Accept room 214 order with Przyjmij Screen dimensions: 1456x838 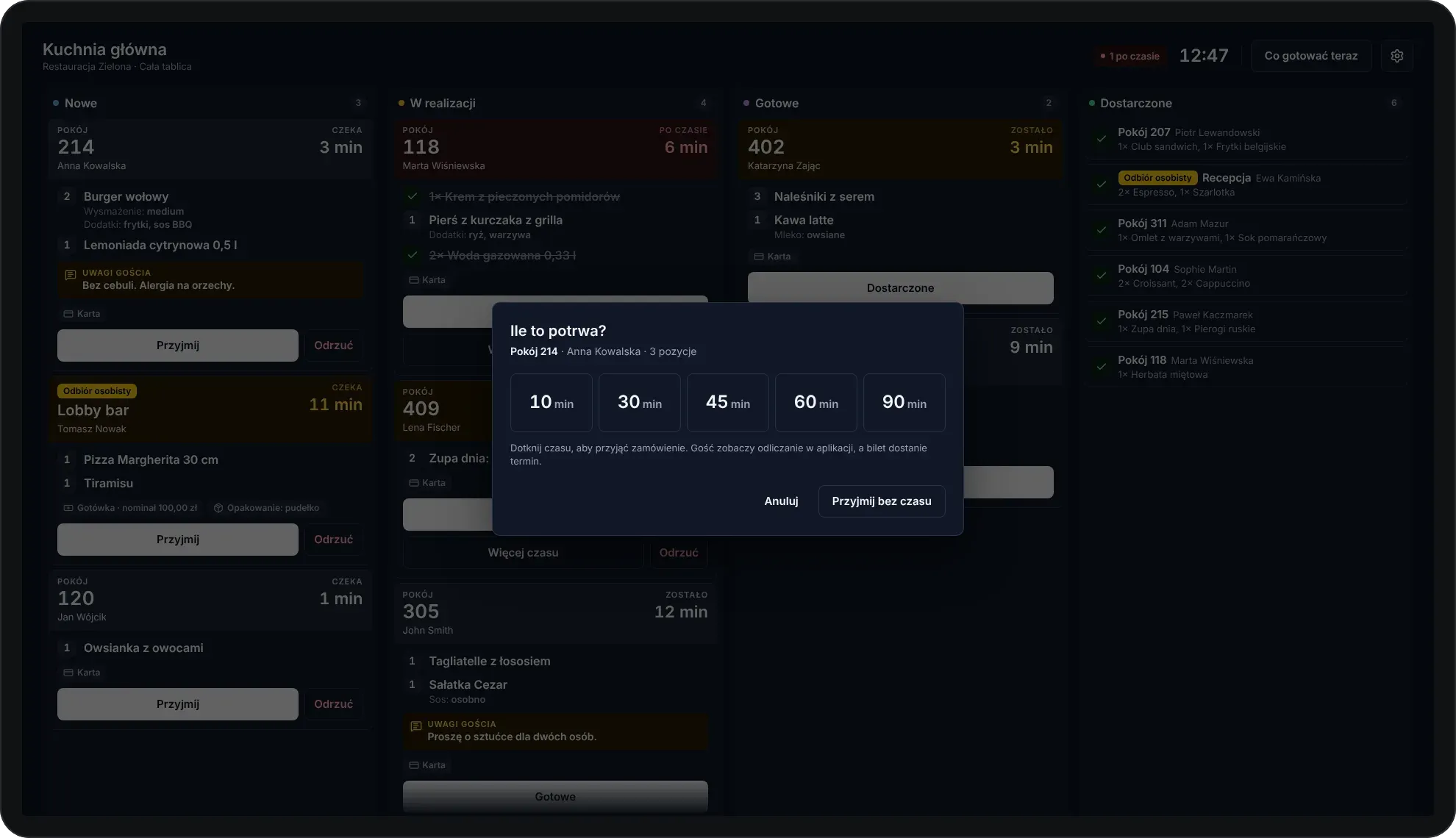178,345
